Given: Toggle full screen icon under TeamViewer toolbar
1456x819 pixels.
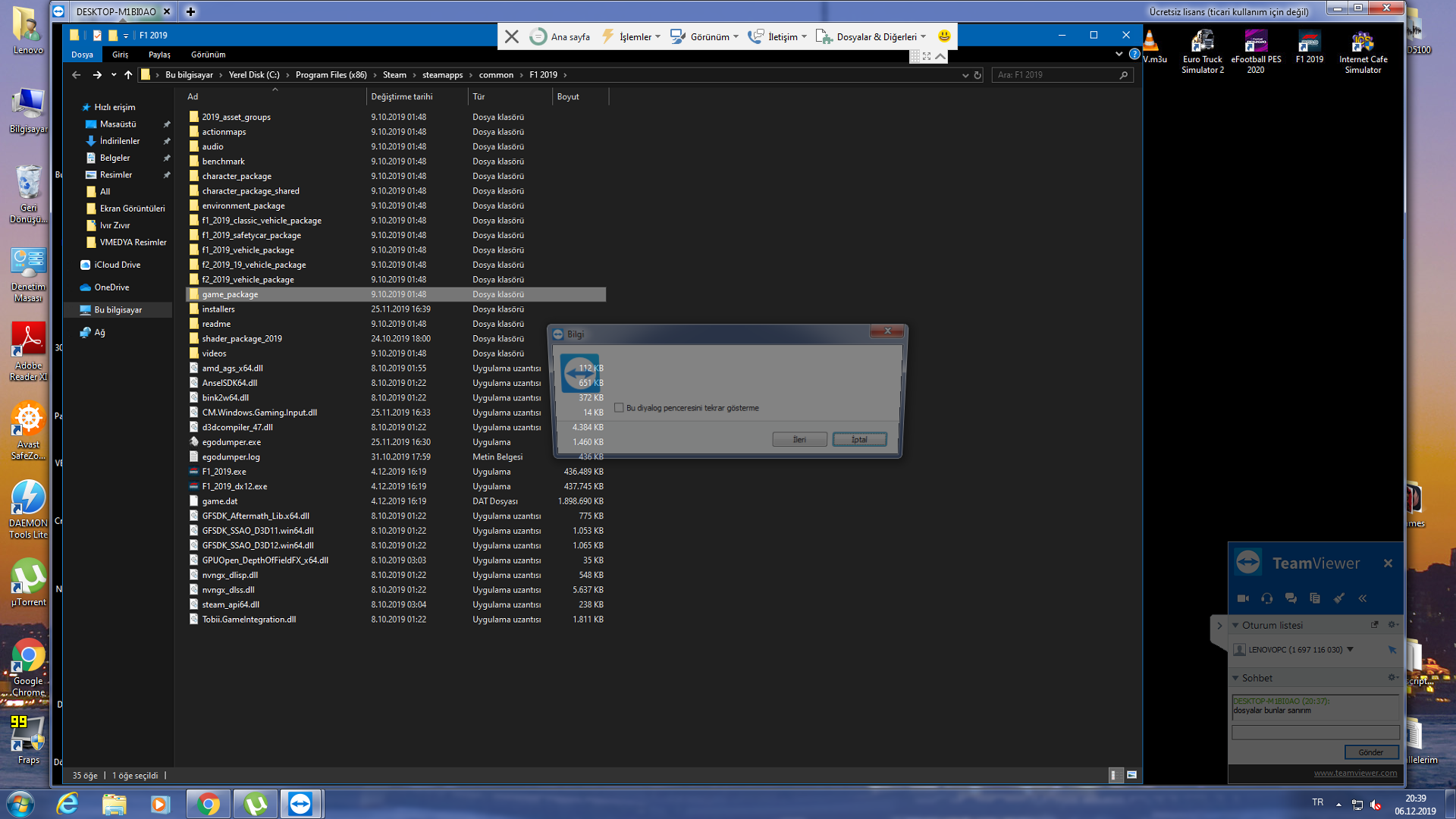Looking at the screenshot, I should 927,56.
